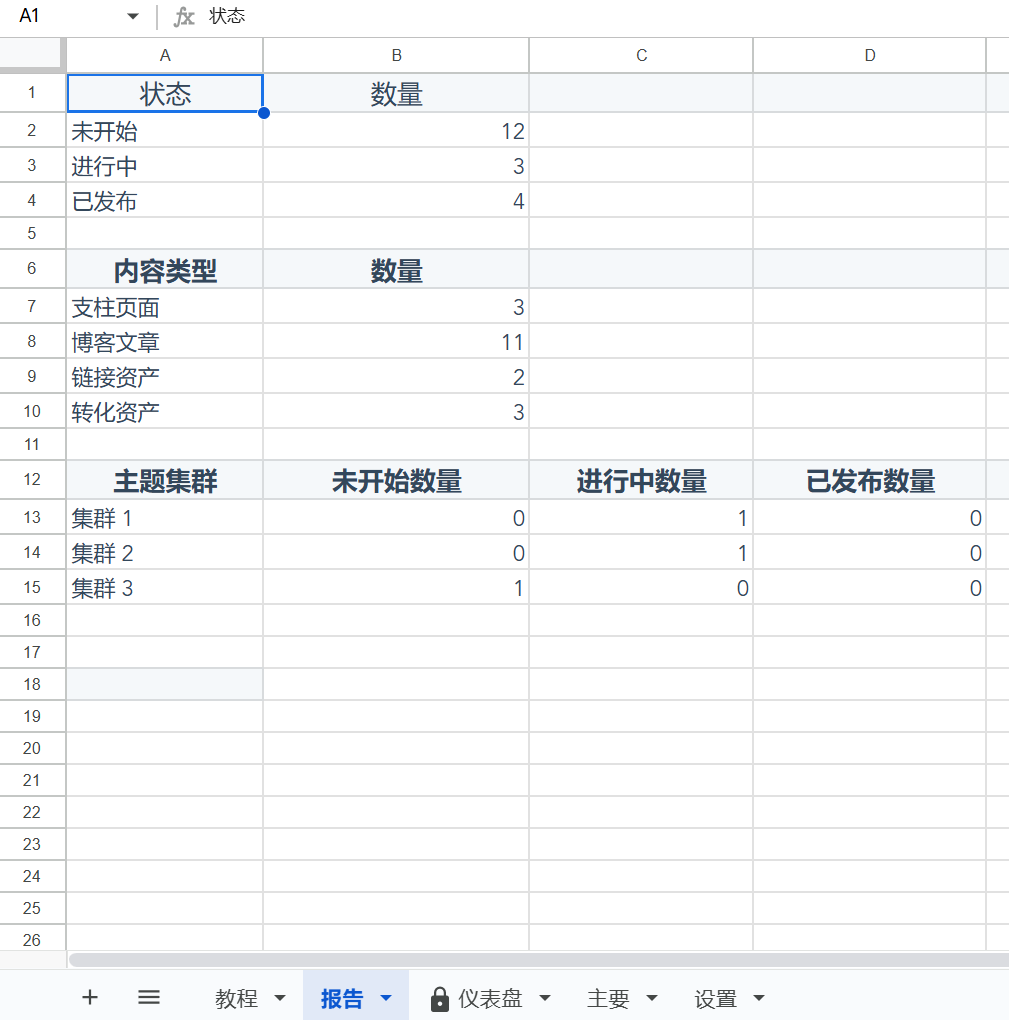Image resolution: width=1009 pixels, height=1020 pixels.
Task: Select row 12 header
Action: coord(32,480)
